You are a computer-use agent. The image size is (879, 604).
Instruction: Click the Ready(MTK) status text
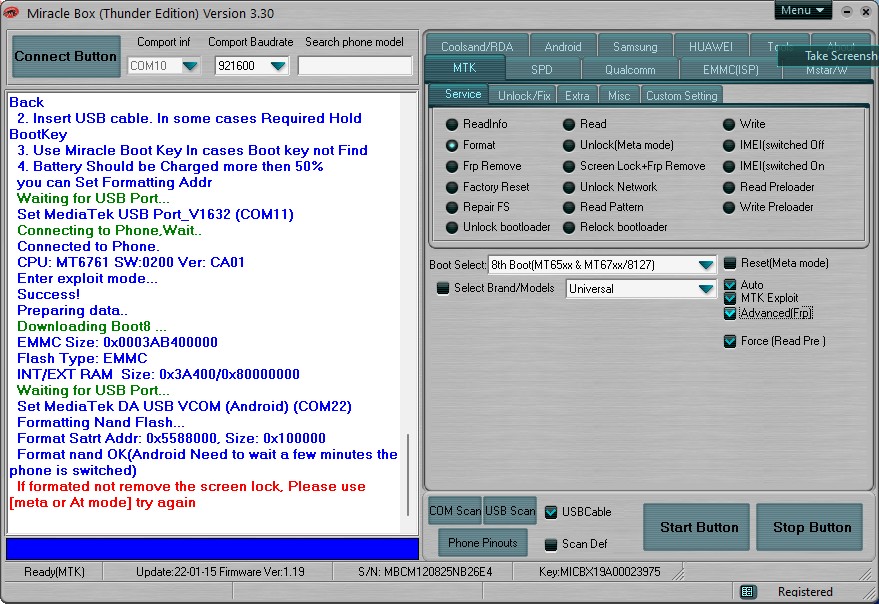(x=54, y=572)
